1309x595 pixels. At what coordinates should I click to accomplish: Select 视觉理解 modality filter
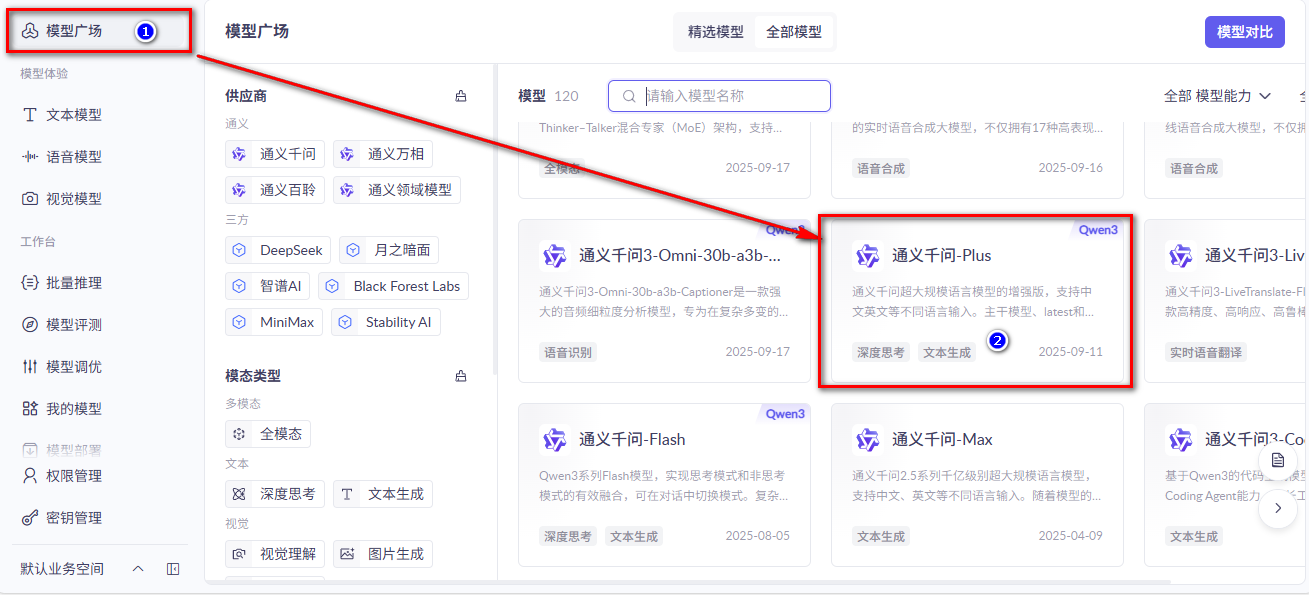[275, 554]
